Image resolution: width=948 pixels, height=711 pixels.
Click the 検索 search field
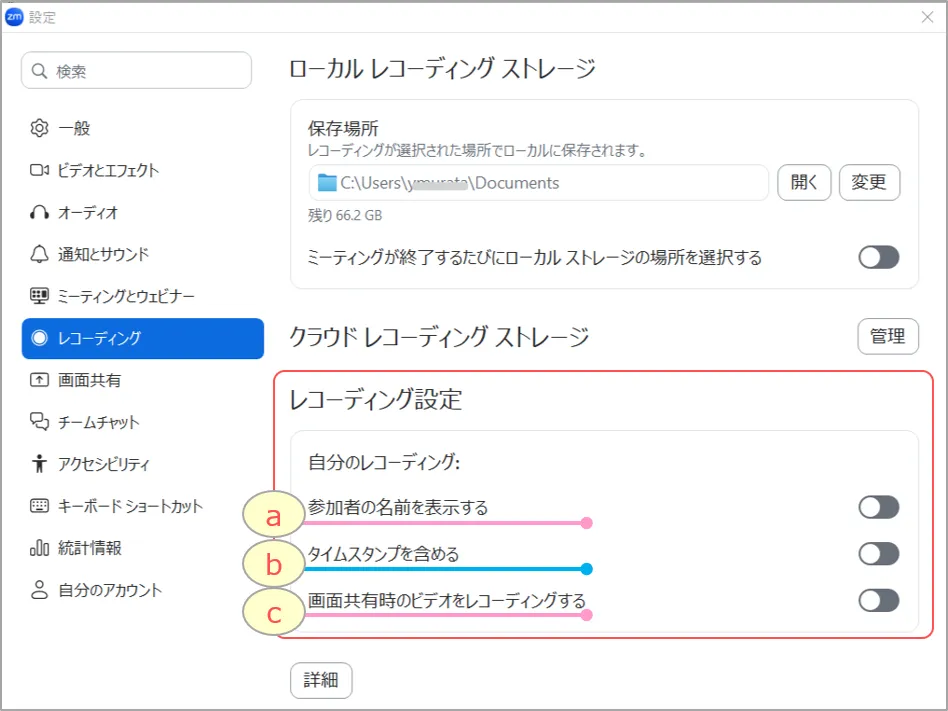coord(137,71)
